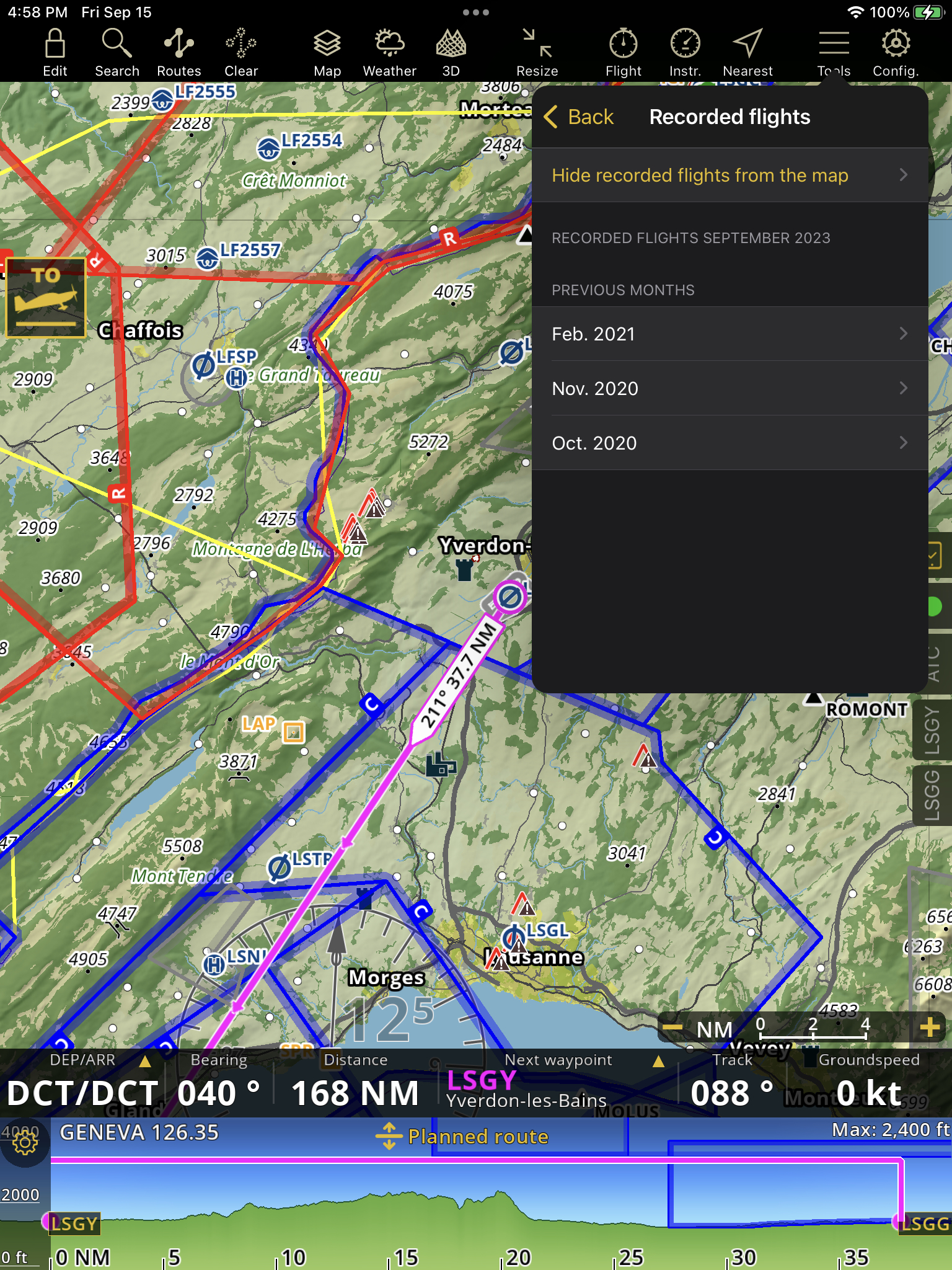Switch to 3D view
This screenshot has height=1270, width=952.
click(x=451, y=53)
